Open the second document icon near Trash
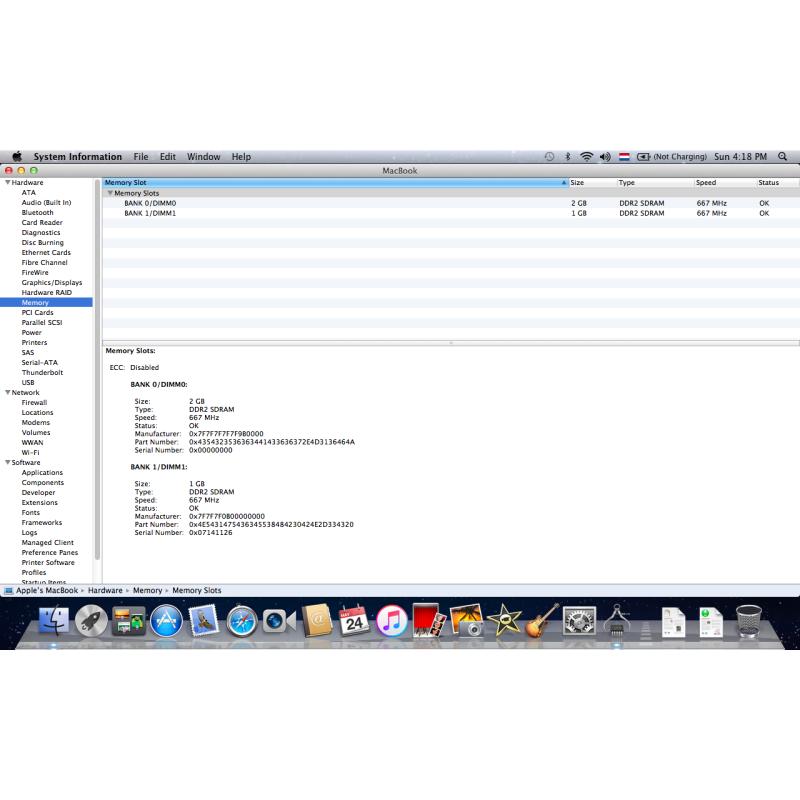800x800 pixels. (x=711, y=622)
